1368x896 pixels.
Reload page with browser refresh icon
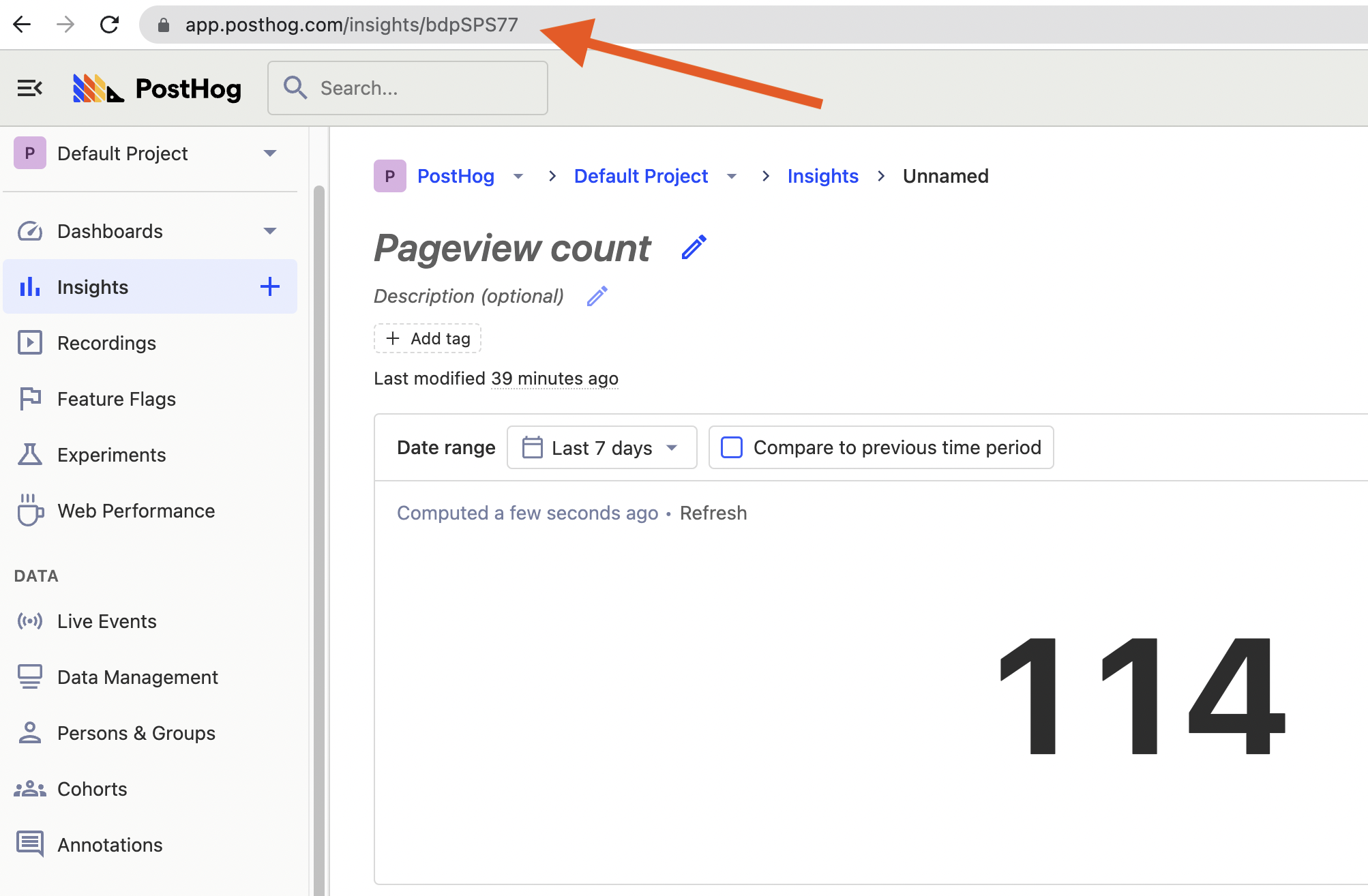[x=109, y=25]
